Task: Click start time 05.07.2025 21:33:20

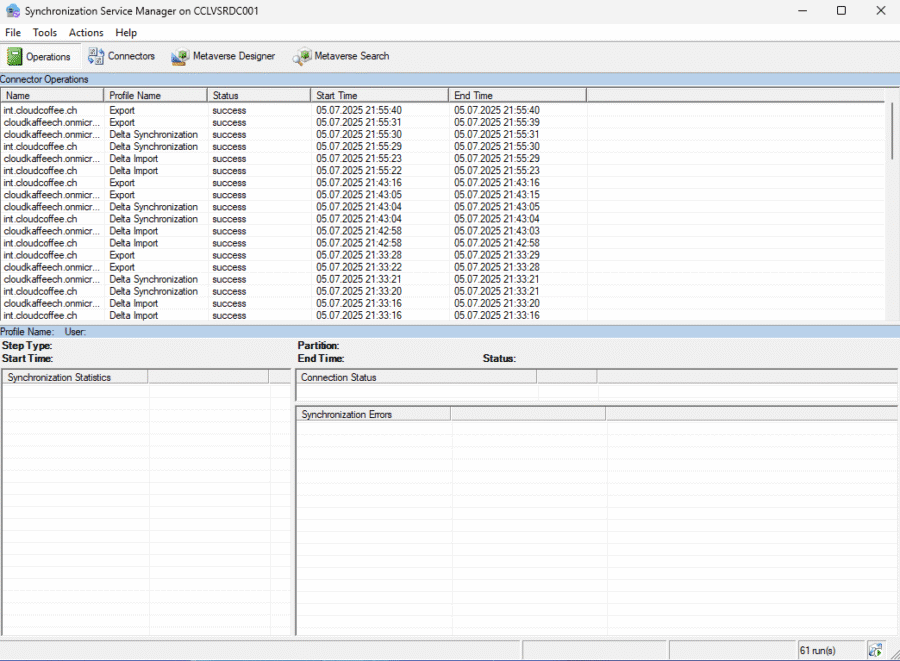Action: [x=359, y=291]
